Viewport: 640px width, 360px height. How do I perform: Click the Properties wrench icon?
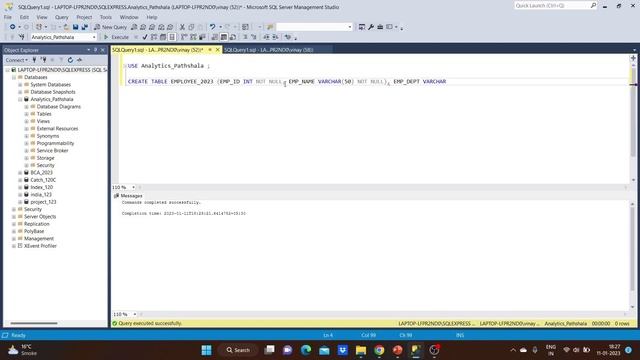371,27
